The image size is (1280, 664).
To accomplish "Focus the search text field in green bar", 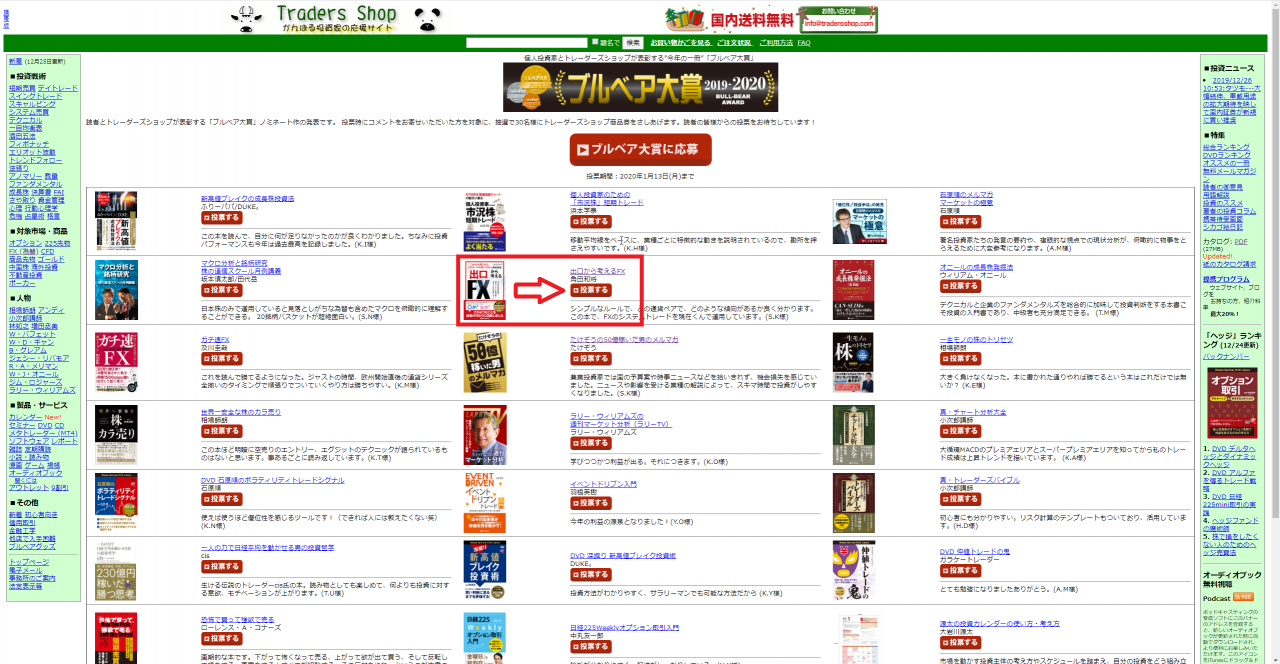I will point(526,43).
